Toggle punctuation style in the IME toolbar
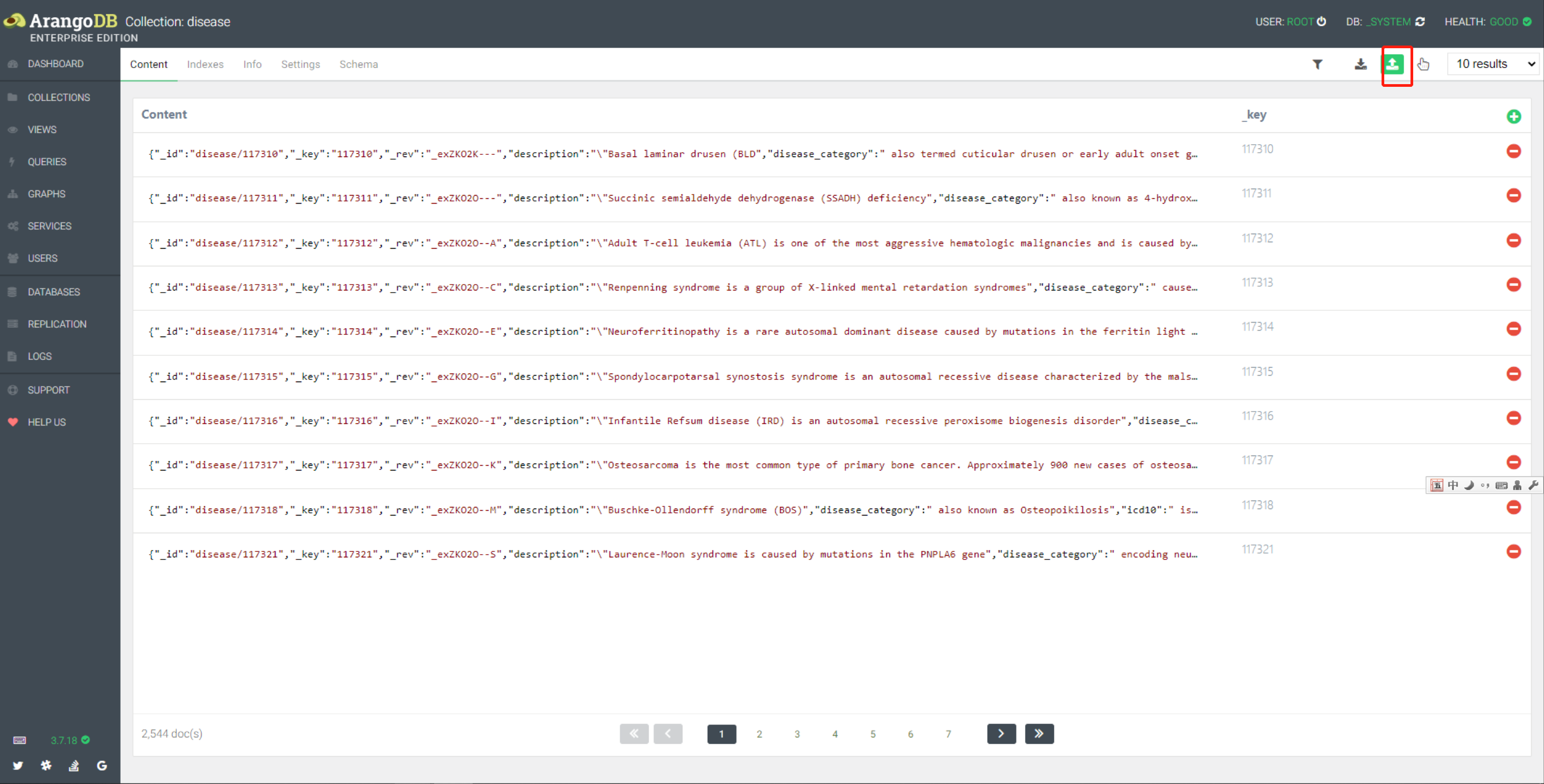Viewport: 1544px width, 784px height. click(1486, 485)
